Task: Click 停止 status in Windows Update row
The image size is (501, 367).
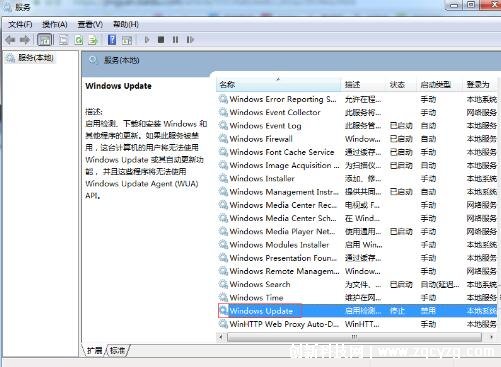Action: (x=397, y=311)
